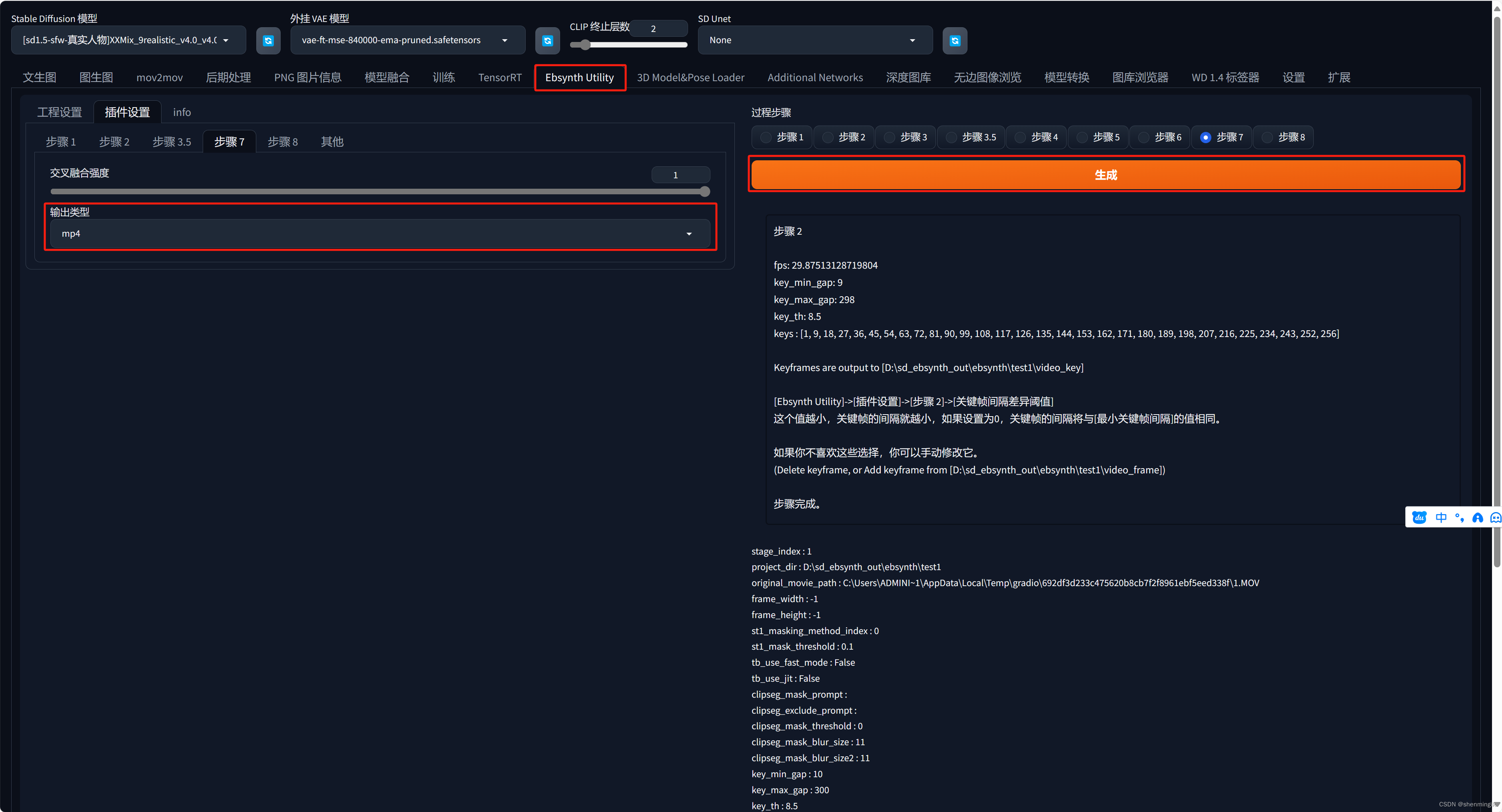
Task: Open plugin settings 步骤 3.5 tab
Action: coord(172,142)
